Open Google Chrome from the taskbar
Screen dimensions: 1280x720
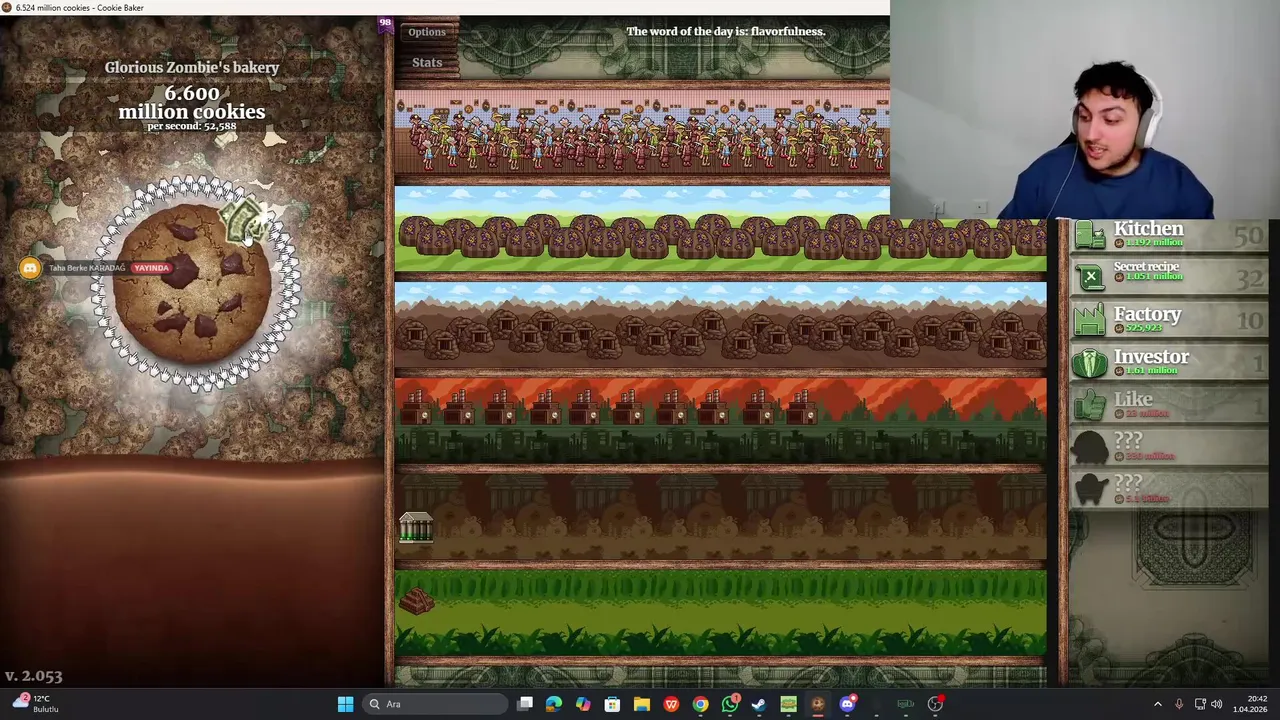[x=700, y=704]
